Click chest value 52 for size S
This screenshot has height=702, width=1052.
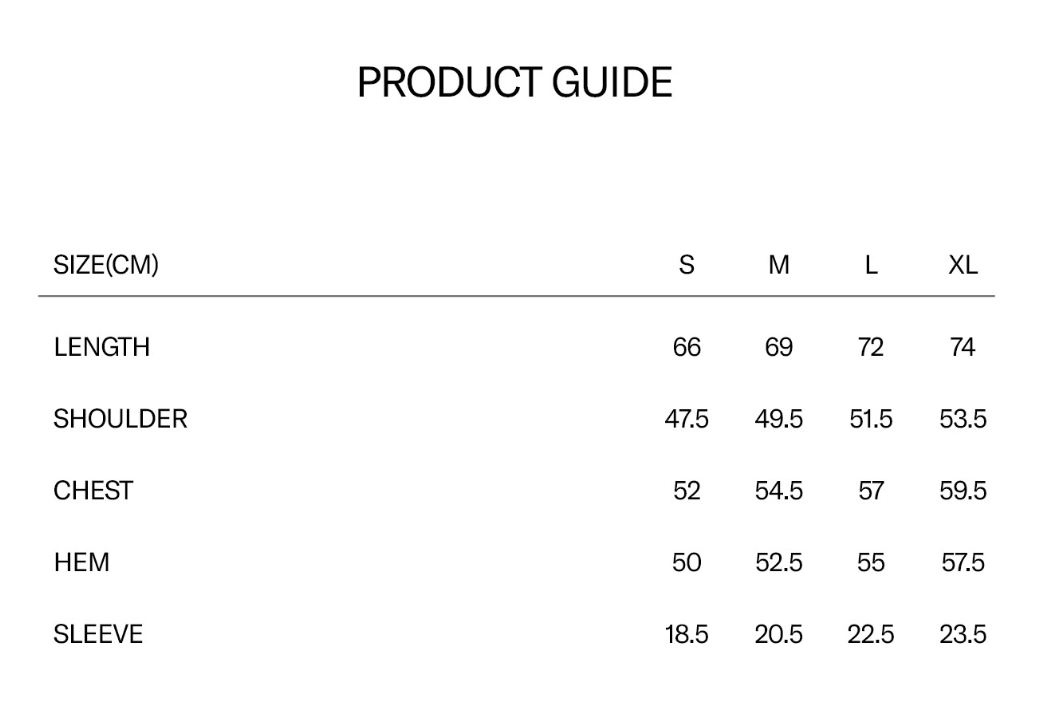pyautogui.click(x=686, y=491)
